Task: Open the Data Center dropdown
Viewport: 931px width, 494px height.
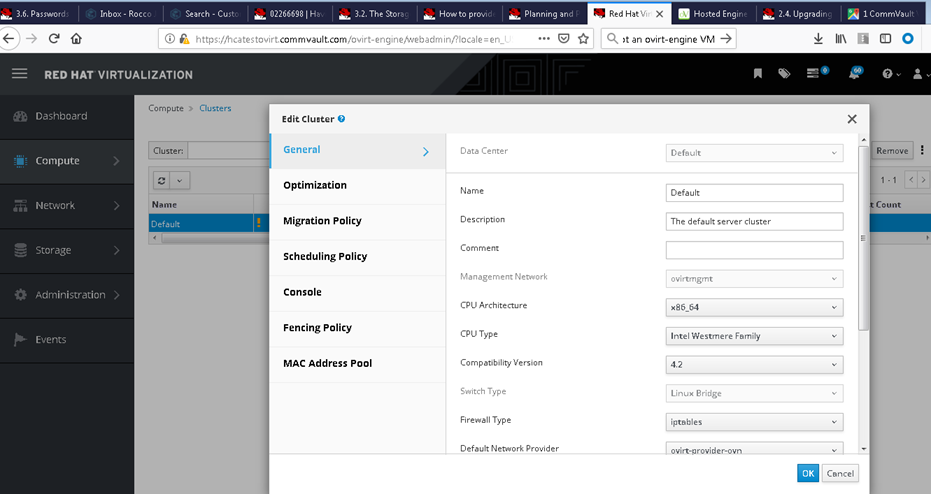Action: click(x=754, y=153)
